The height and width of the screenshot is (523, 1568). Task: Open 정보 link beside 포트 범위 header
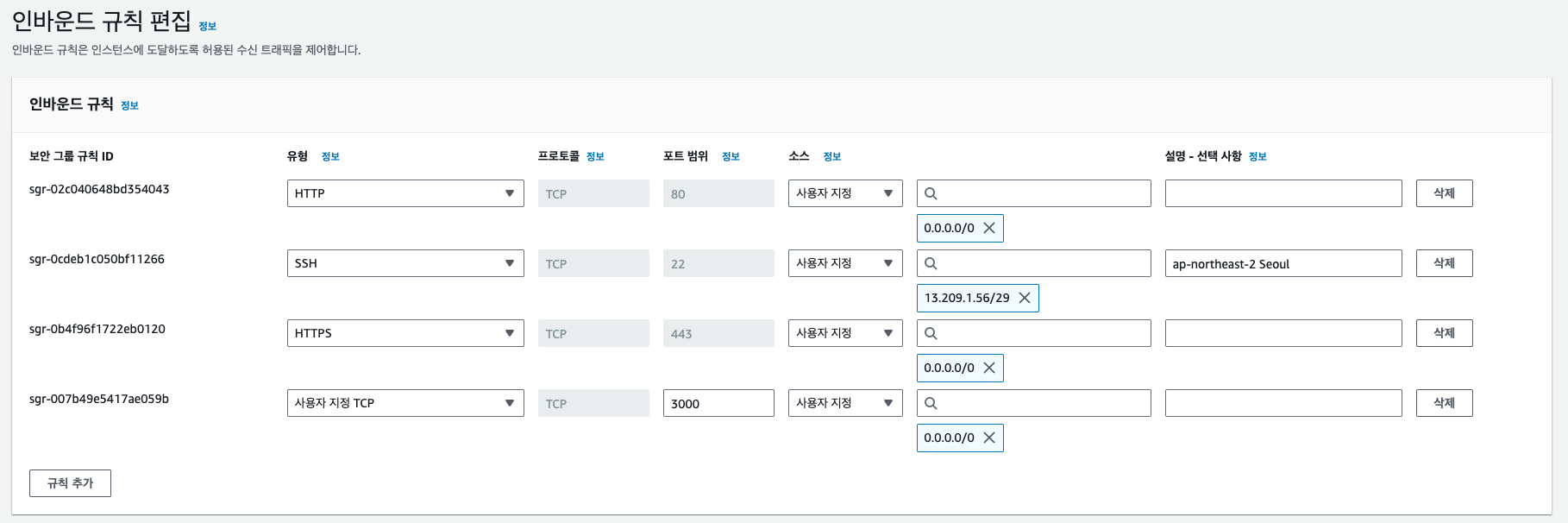tap(731, 157)
